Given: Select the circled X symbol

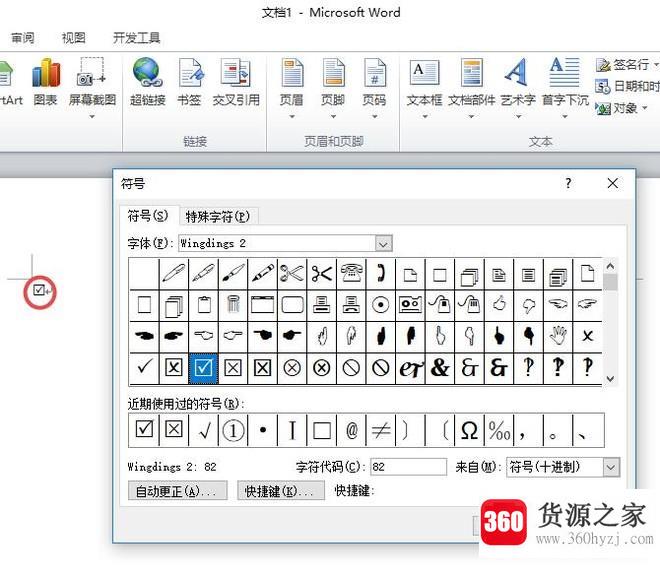Looking at the screenshot, I should [x=292, y=368].
